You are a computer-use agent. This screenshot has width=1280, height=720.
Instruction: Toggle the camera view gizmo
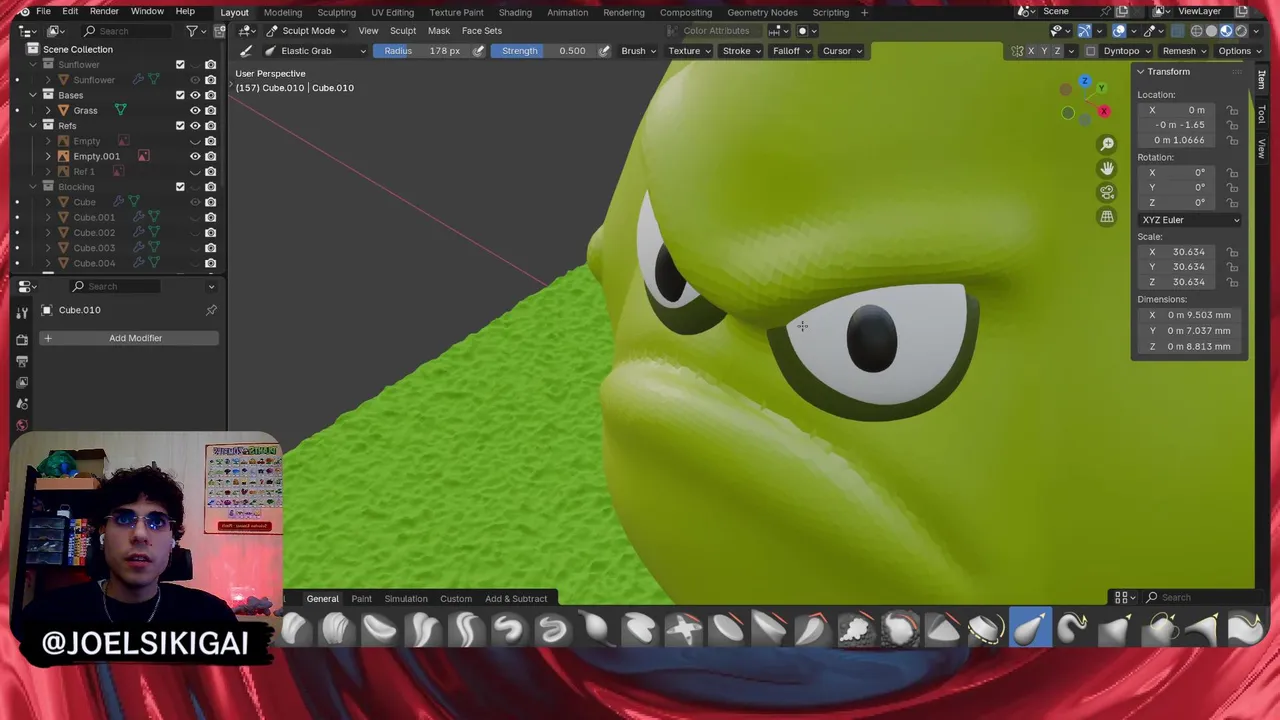click(1107, 192)
